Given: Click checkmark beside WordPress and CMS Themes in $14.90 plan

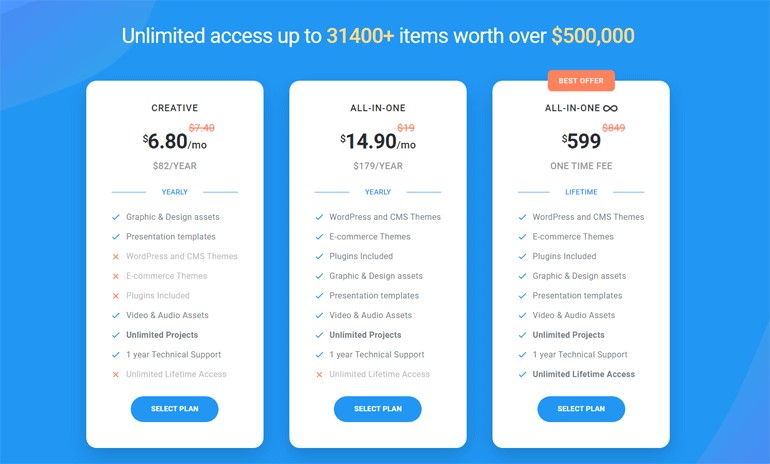Looking at the screenshot, I should click(x=319, y=217).
